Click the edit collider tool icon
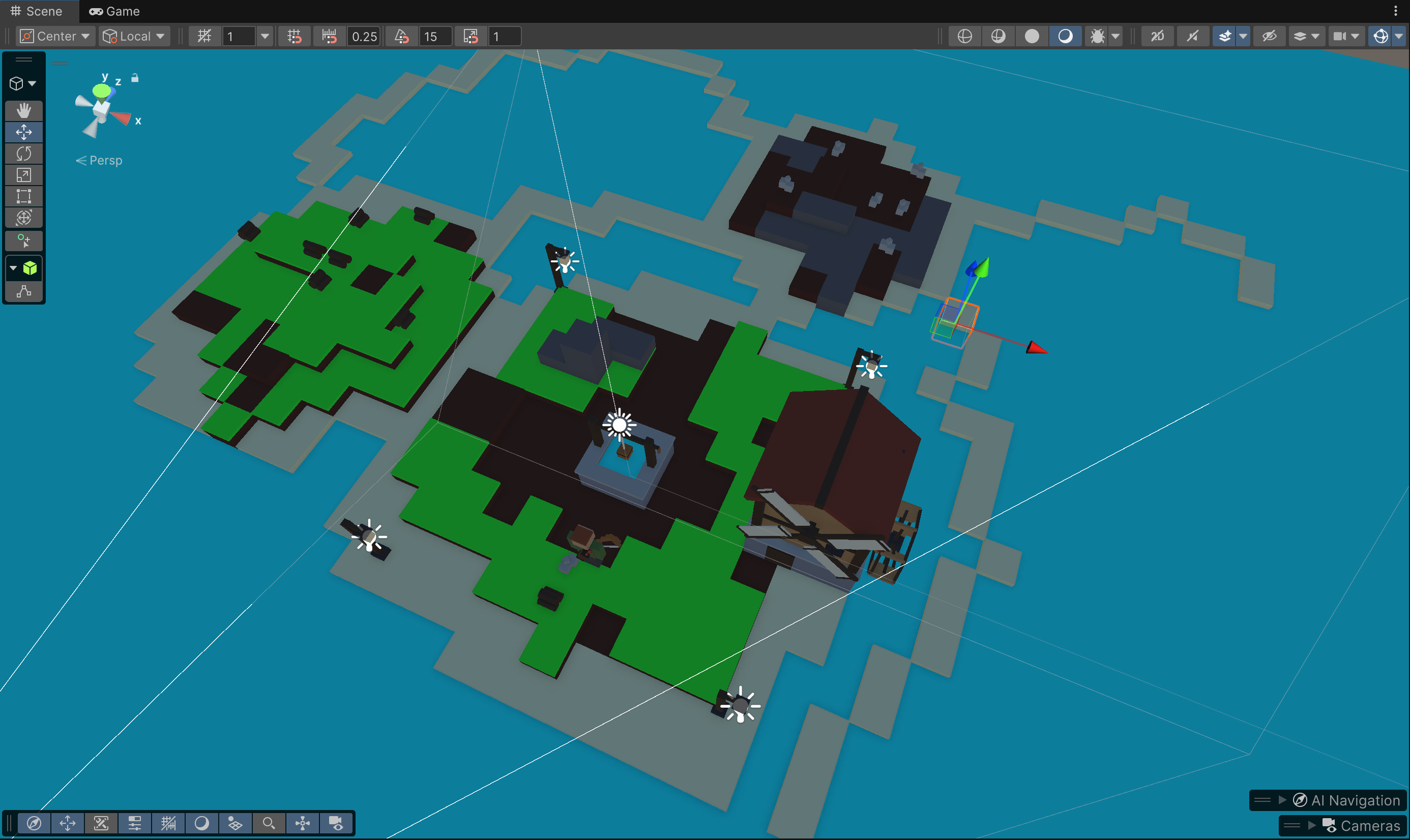1410x840 pixels. pos(24,291)
